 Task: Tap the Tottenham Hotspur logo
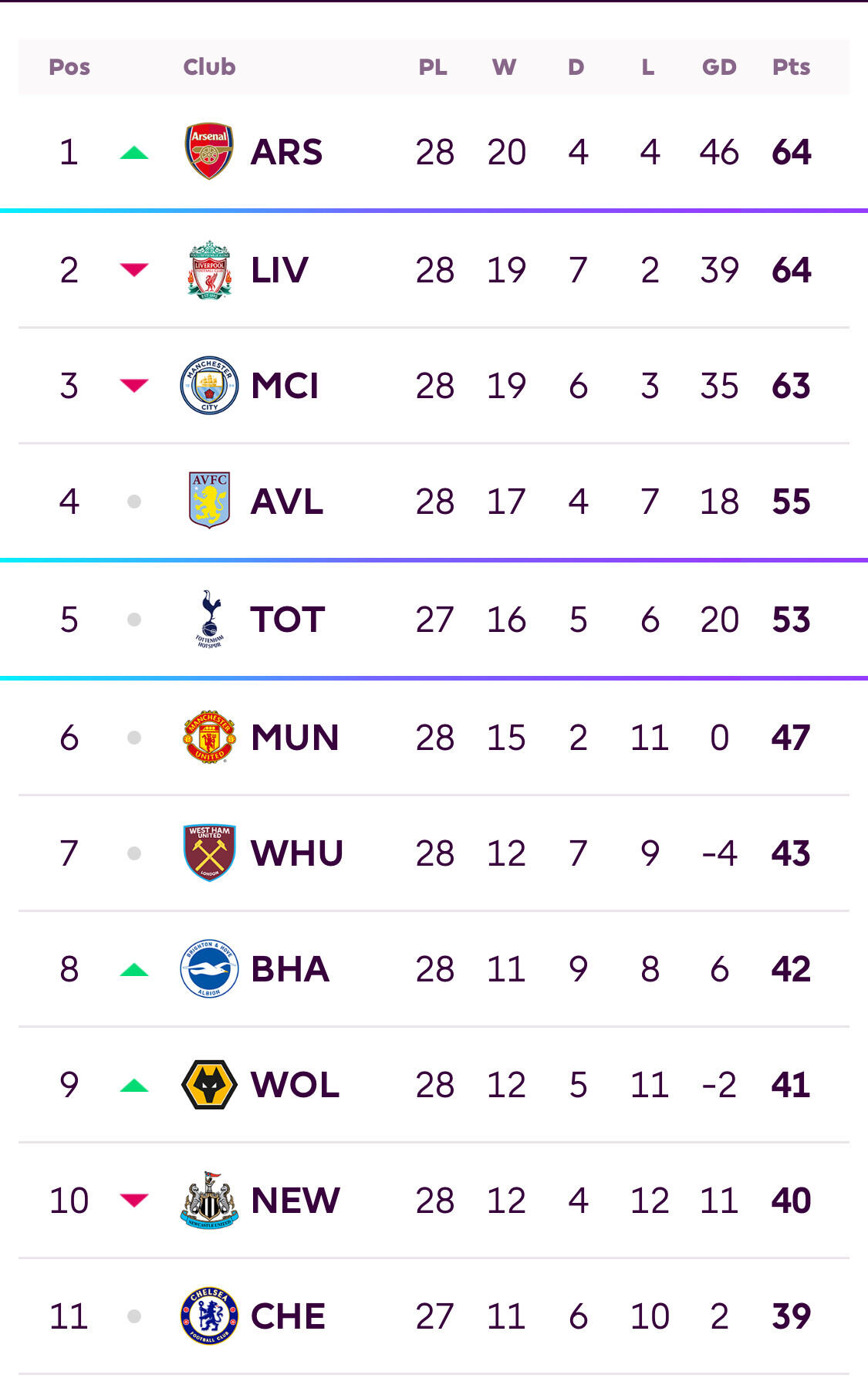[209, 619]
